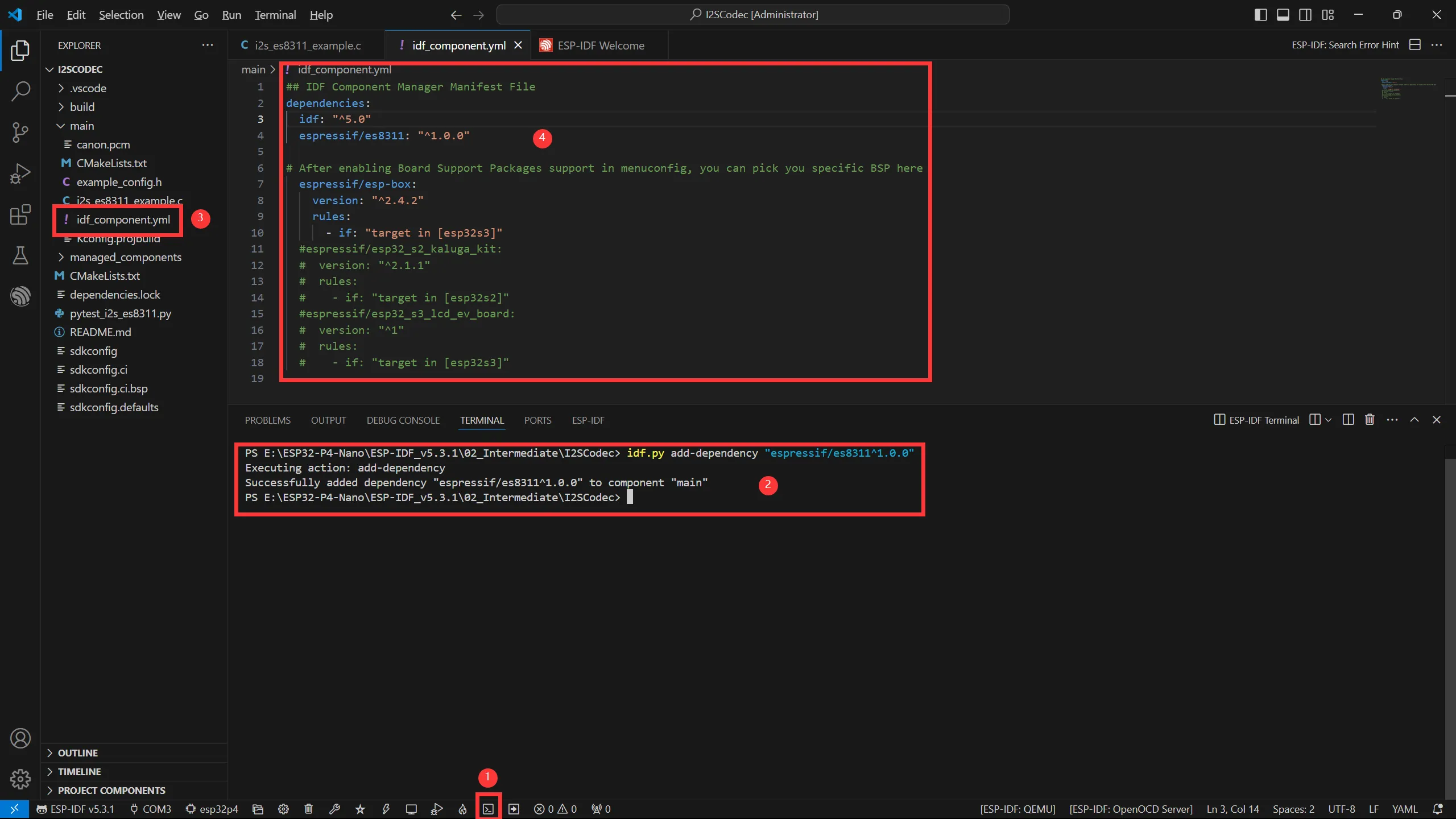Open the i2s_es8311_example.c editor tab
Viewport: 1456px width, 819px height.
[x=307, y=45]
